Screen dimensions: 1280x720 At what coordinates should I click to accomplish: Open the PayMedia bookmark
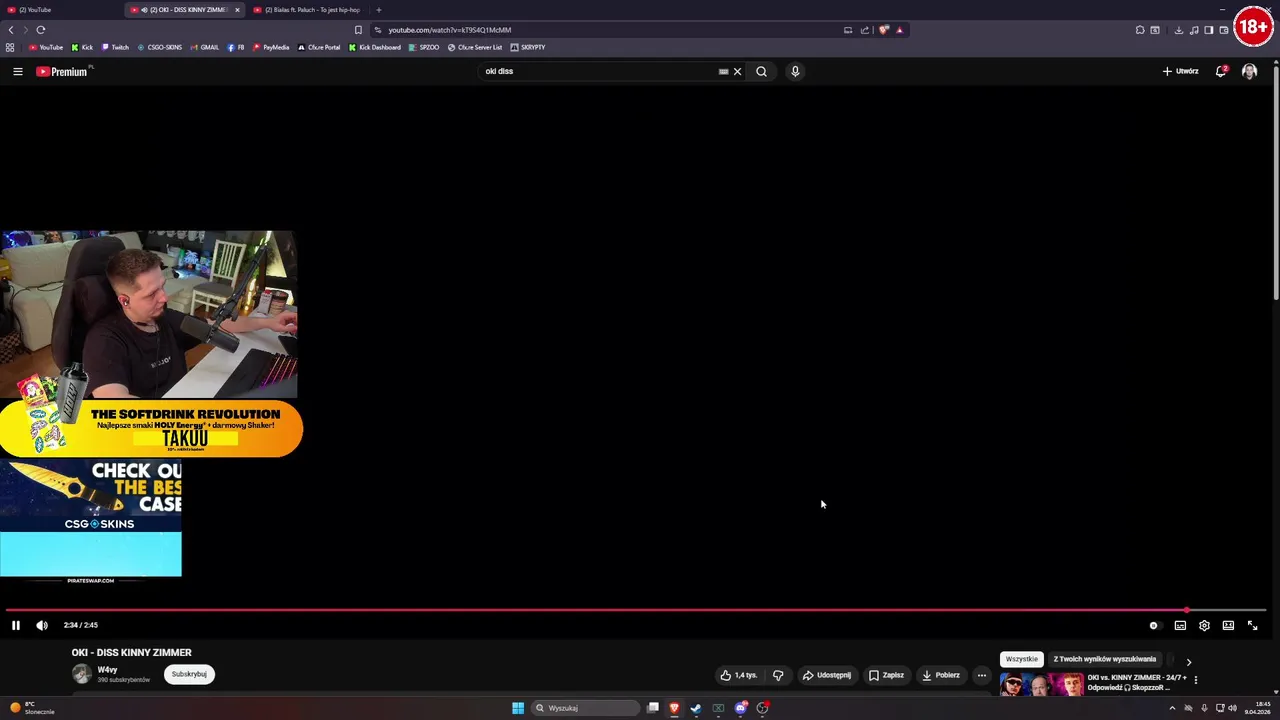pos(271,47)
